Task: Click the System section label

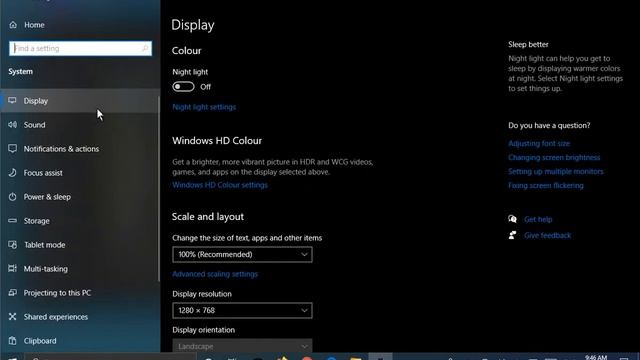Action: 20,71
